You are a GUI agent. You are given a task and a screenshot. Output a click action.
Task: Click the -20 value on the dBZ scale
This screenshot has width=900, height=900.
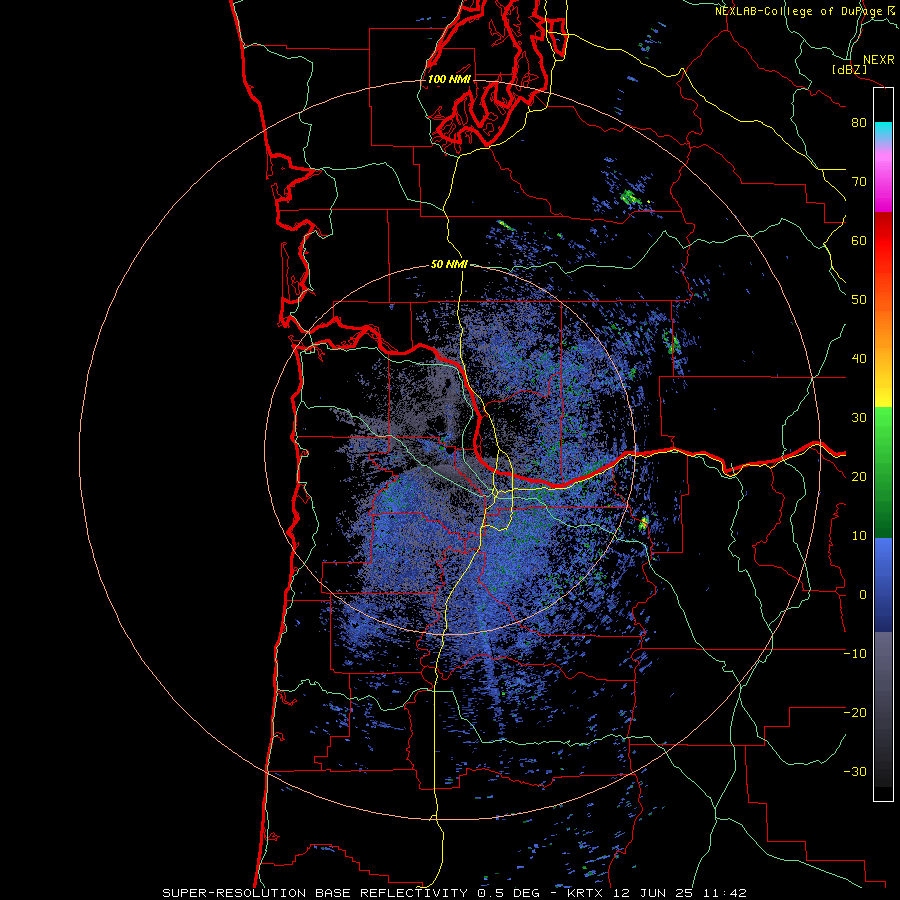[x=855, y=713]
